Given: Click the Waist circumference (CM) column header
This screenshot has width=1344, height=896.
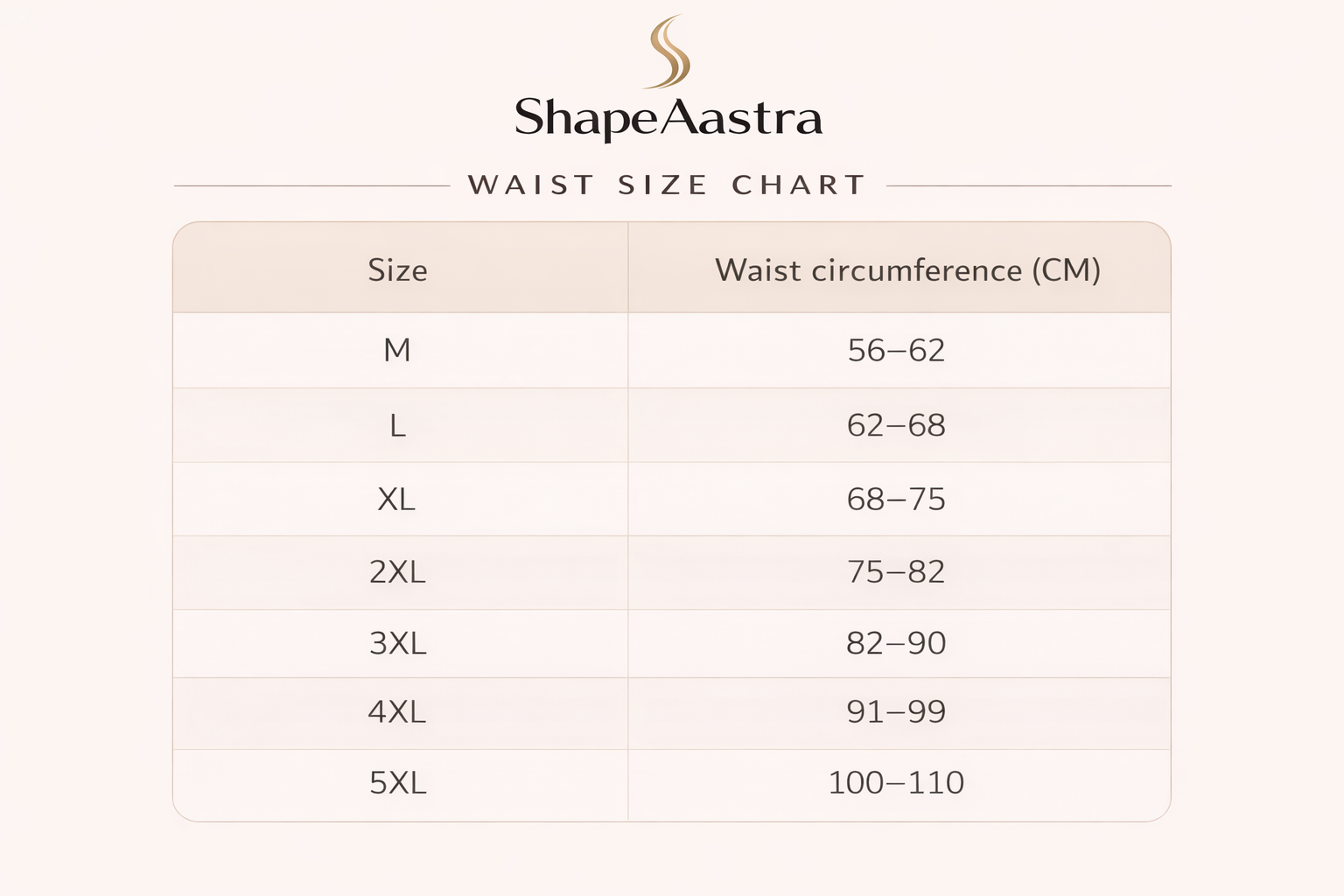Looking at the screenshot, I should [x=907, y=270].
